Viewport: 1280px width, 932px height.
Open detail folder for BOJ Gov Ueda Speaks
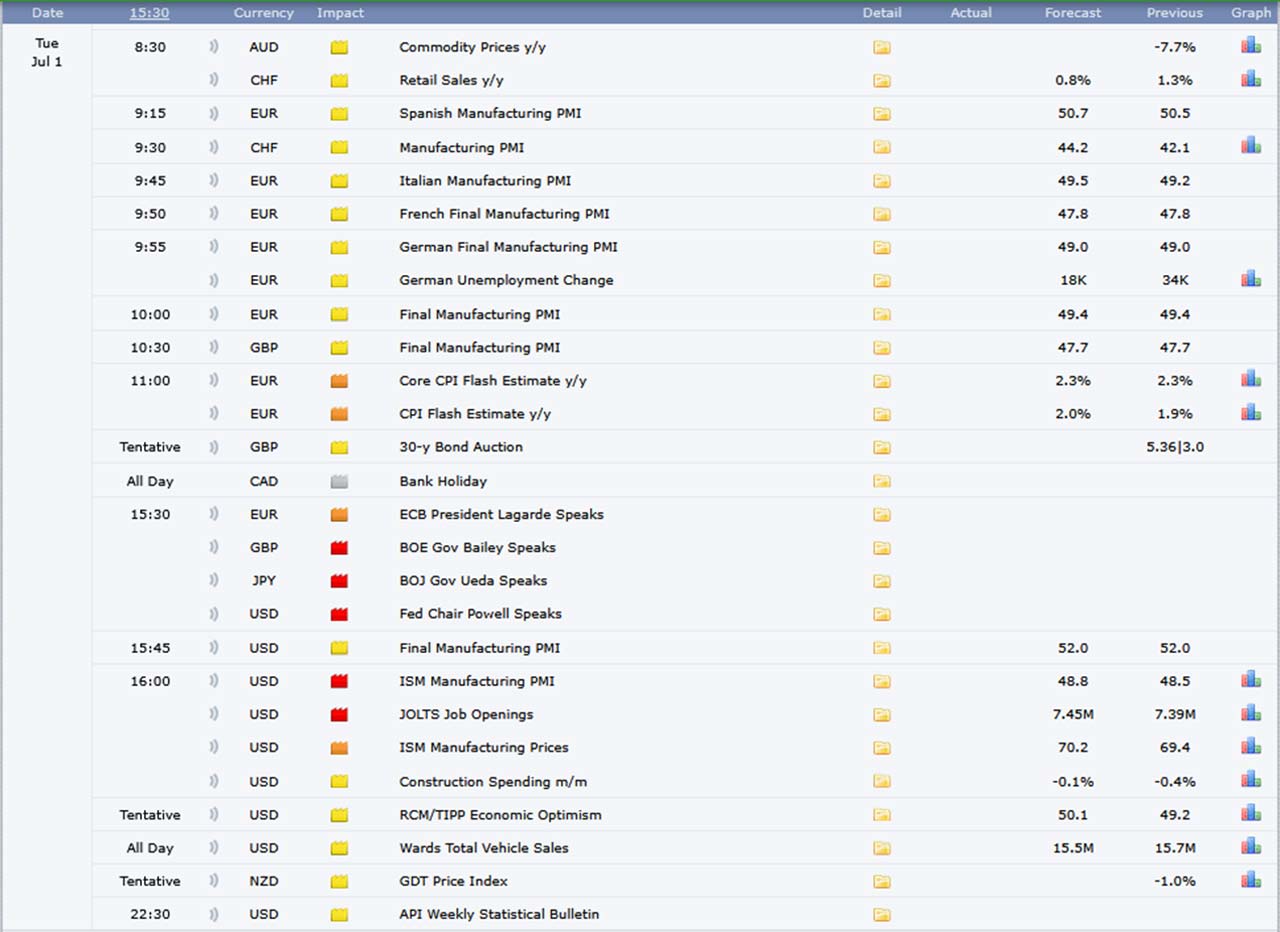pyautogui.click(x=881, y=581)
